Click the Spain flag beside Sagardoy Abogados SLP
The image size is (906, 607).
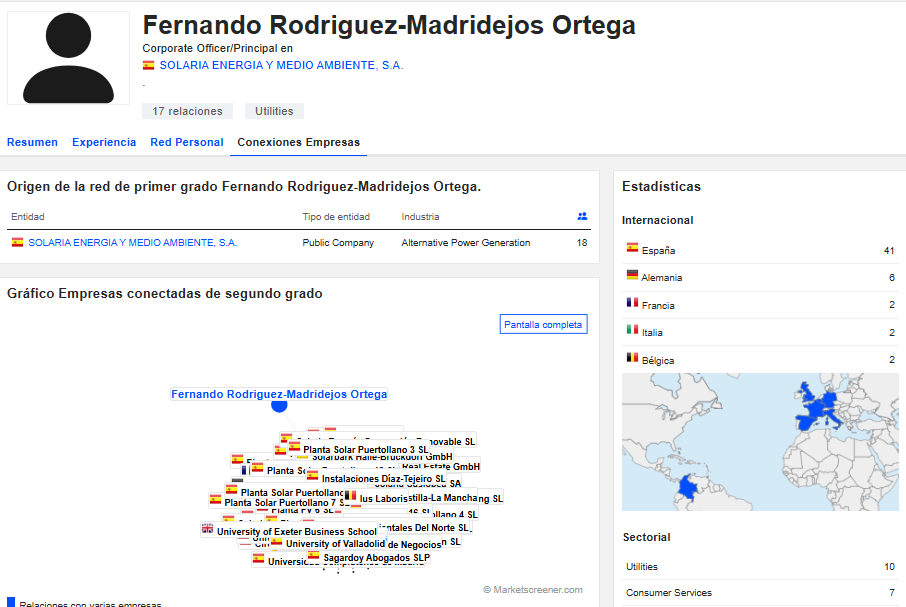point(313,555)
